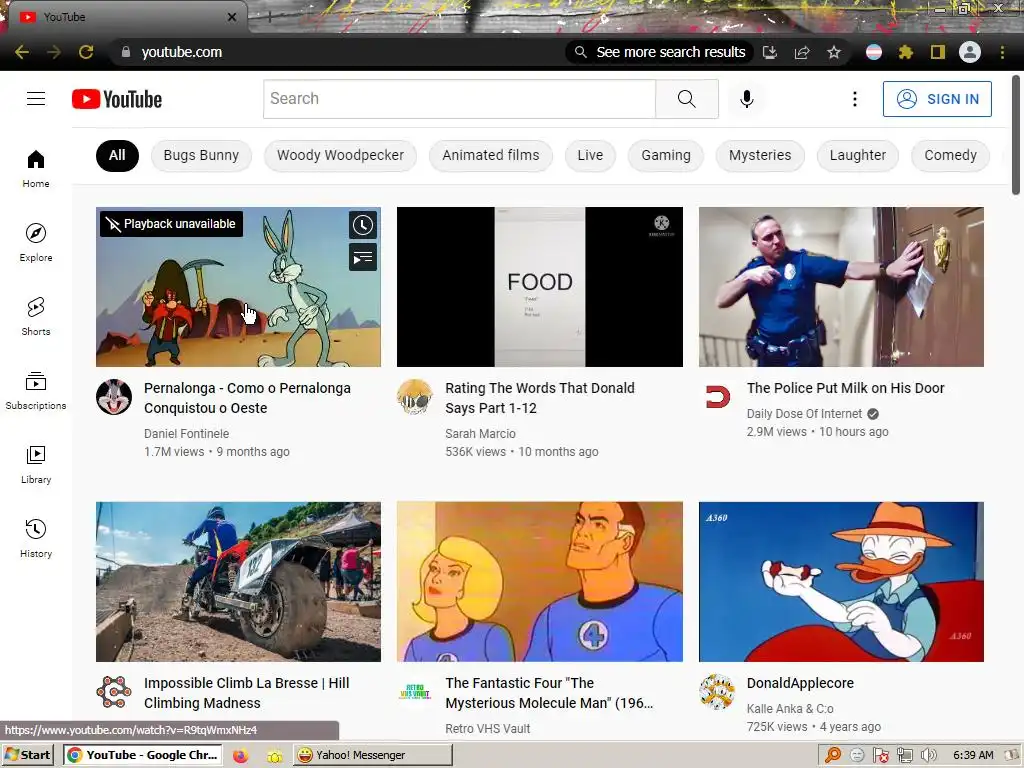Add Pernalonga video to Watch Later
This screenshot has height=768, width=1024.
coord(362,225)
